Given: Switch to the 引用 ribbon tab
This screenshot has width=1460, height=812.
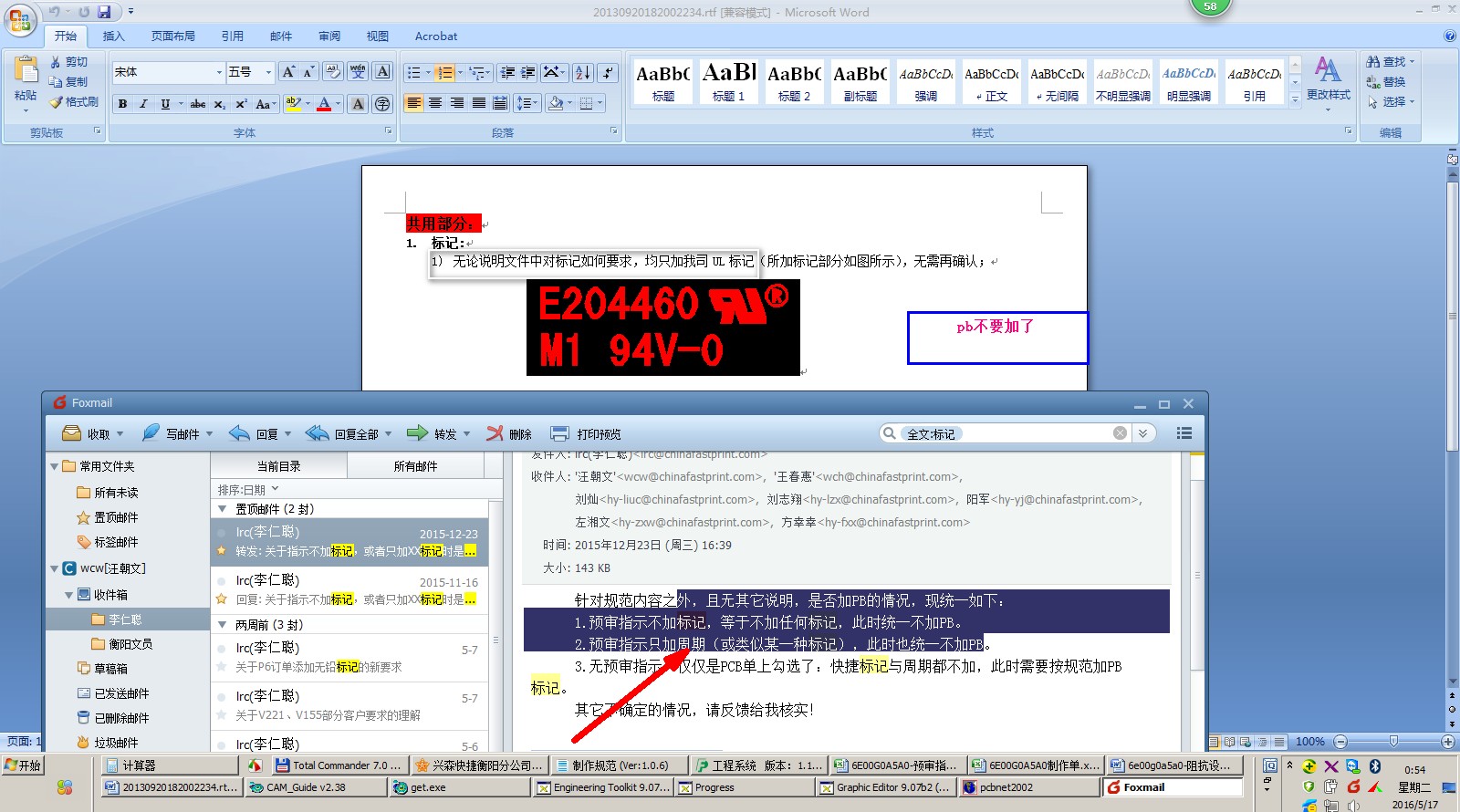Looking at the screenshot, I should (x=233, y=36).
